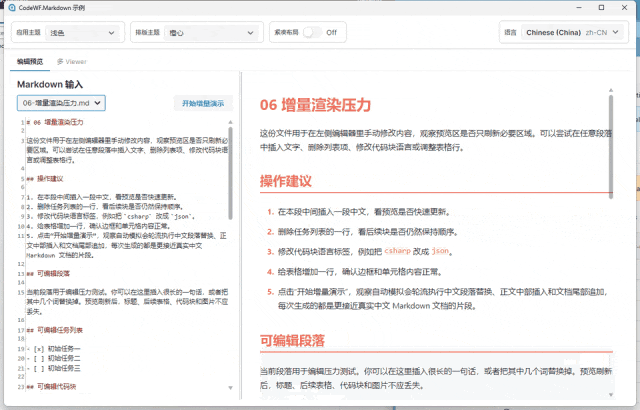
Task: Click the 'csharp' inline code in preview
Action: pos(397,251)
